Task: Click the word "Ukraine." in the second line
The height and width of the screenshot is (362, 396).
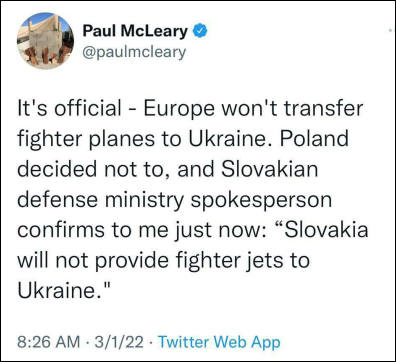Action: (231, 138)
